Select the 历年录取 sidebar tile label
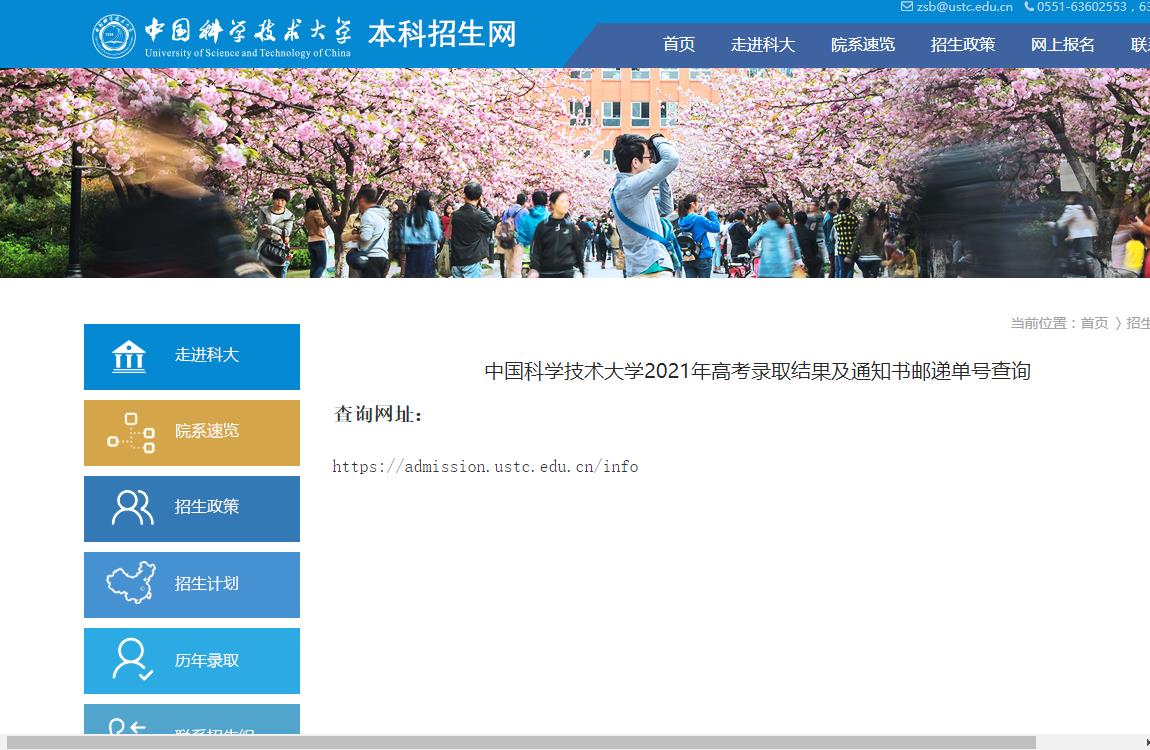Image resolution: width=1150 pixels, height=750 pixels. (207, 661)
